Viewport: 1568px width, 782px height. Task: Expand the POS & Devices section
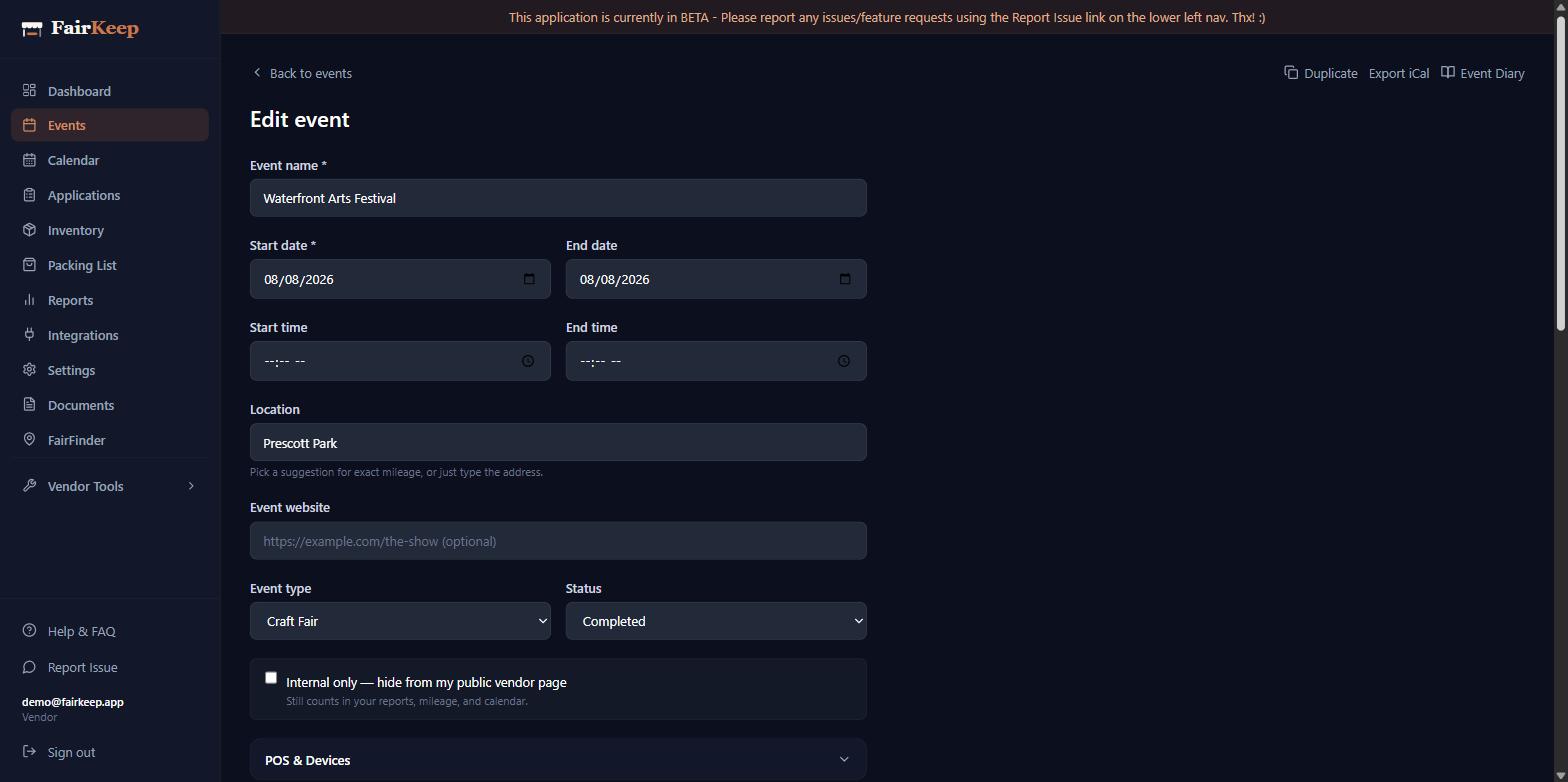tap(558, 760)
